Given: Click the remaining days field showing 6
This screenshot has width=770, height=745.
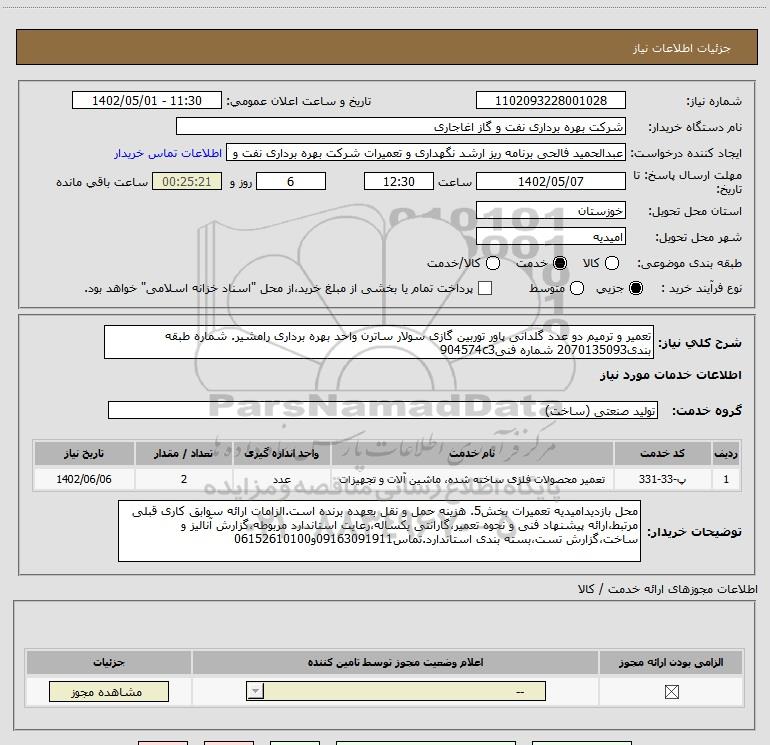Looking at the screenshot, I should coord(291,181).
